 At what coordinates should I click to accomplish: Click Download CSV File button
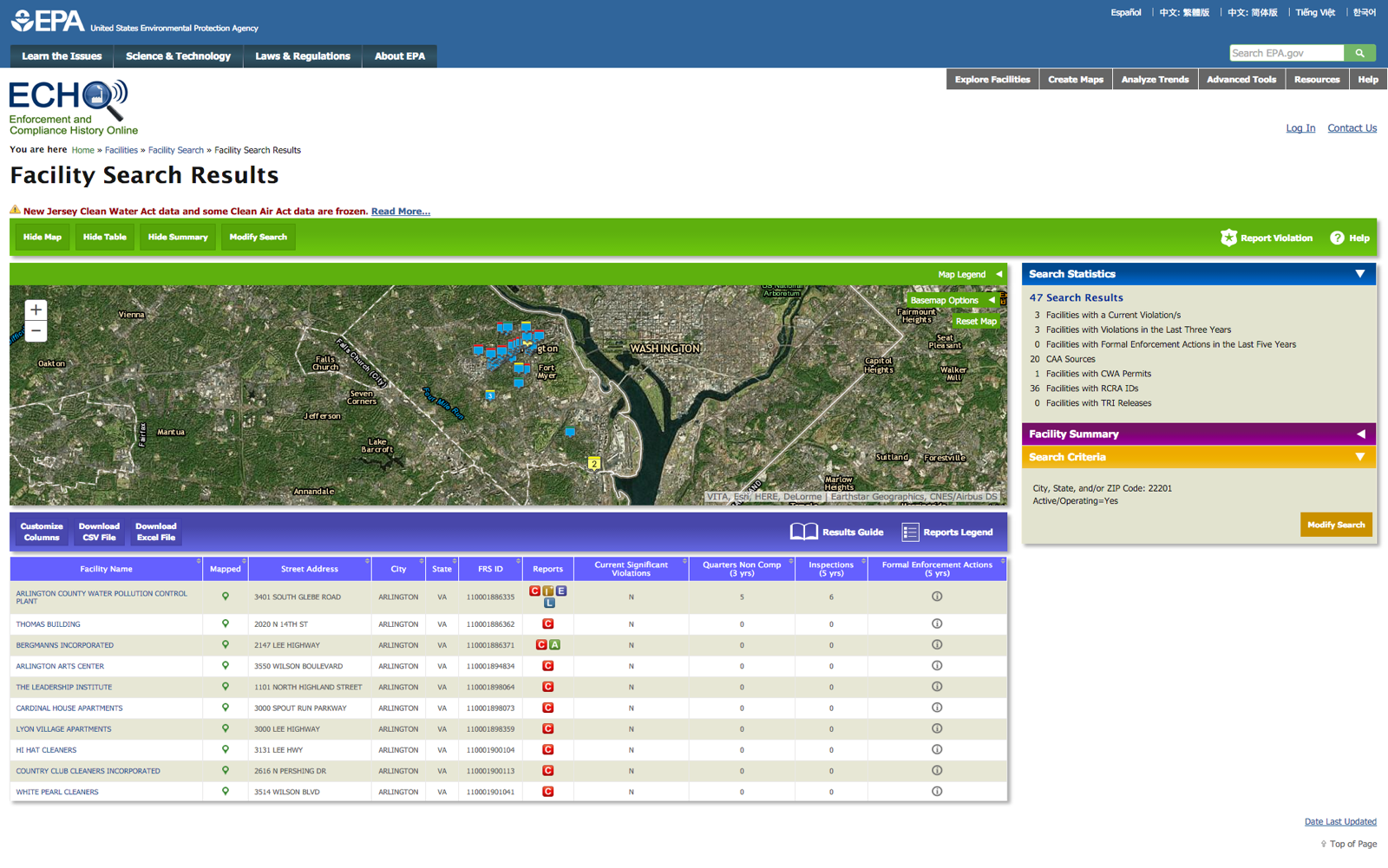point(99,532)
